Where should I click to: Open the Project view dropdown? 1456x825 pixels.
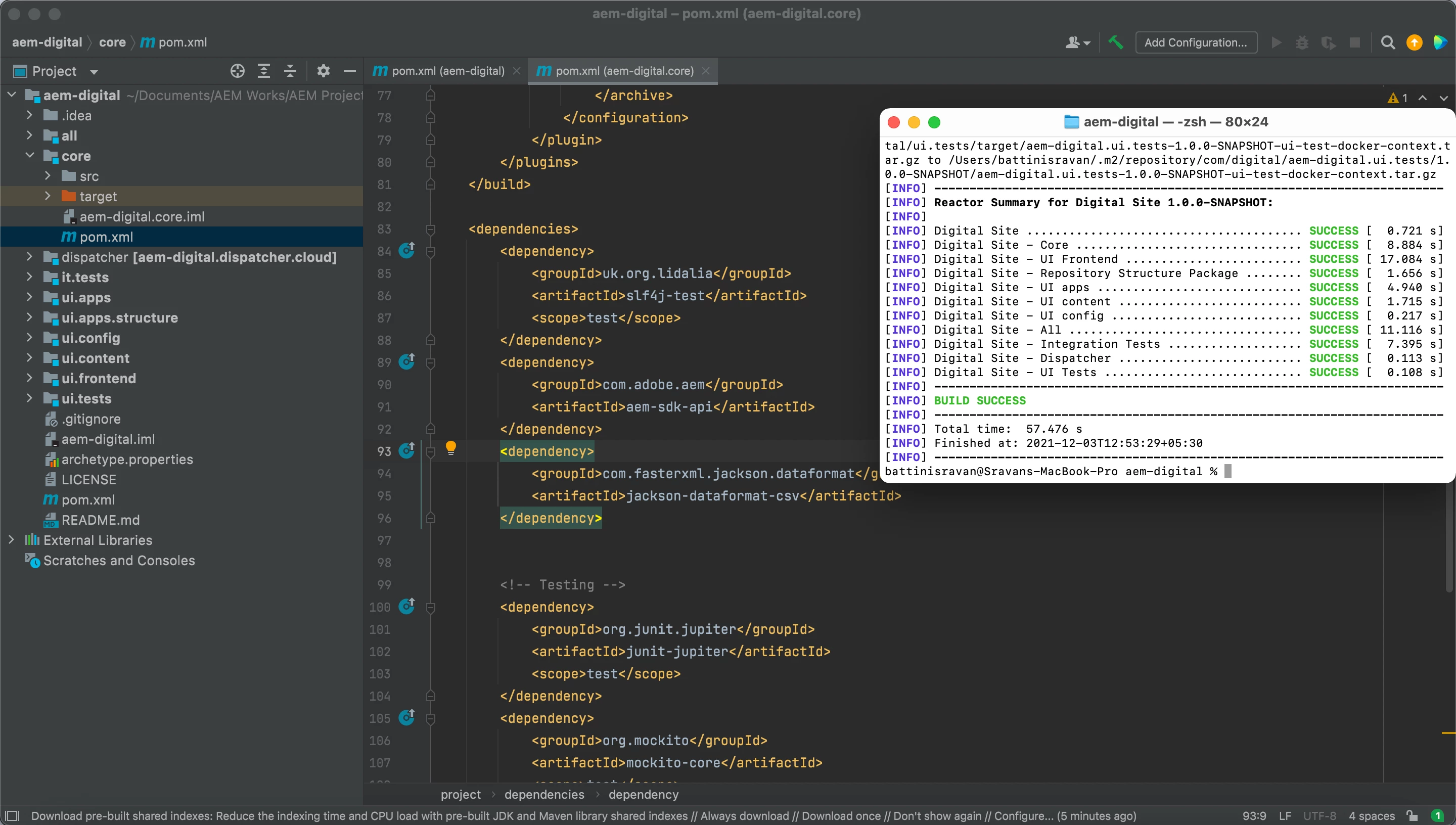[x=94, y=71]
